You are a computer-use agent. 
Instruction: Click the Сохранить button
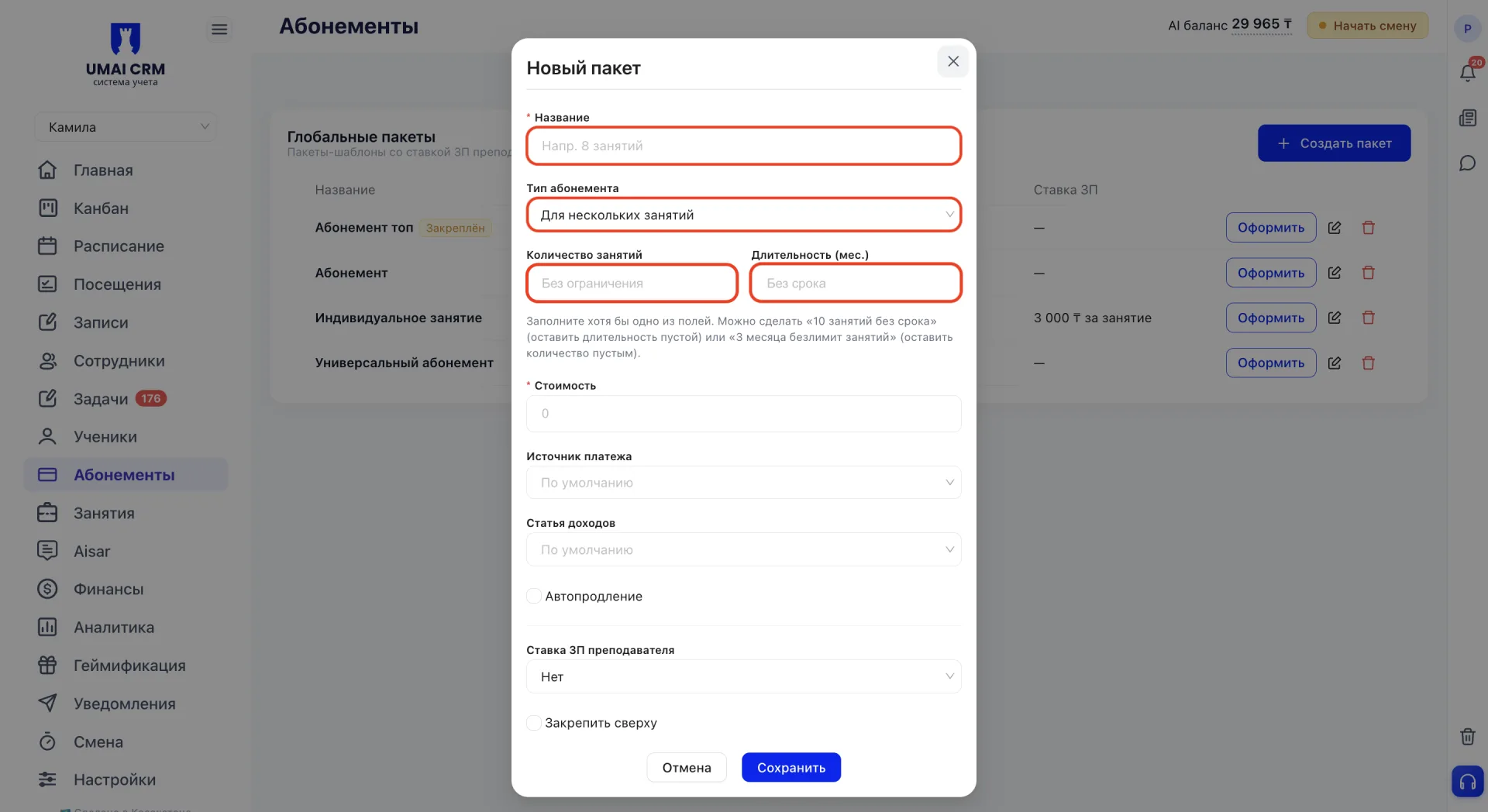pyautogui.click(x=791, y=767)
